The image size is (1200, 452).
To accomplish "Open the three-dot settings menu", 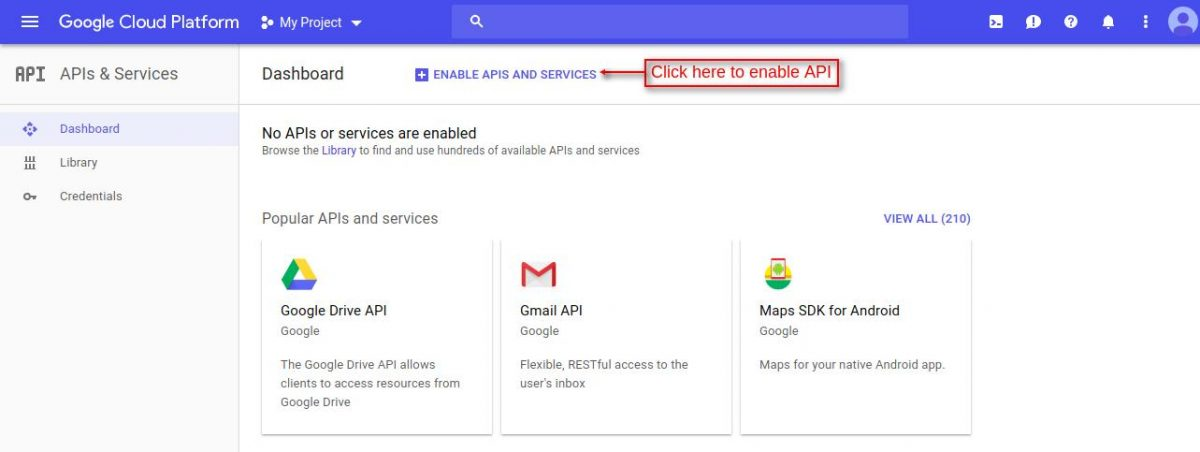I will 1145,22.
